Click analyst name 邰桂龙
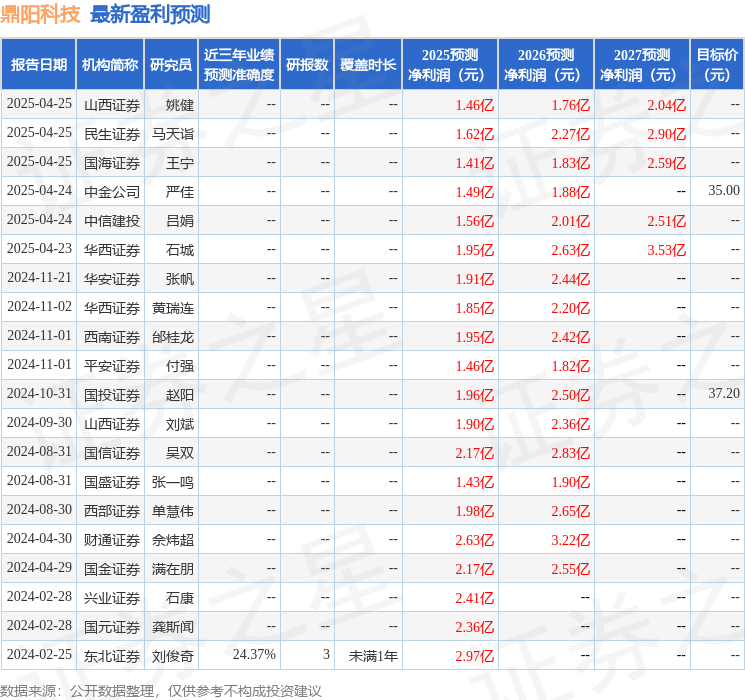The image size is (745, 700). pos(173,337)
